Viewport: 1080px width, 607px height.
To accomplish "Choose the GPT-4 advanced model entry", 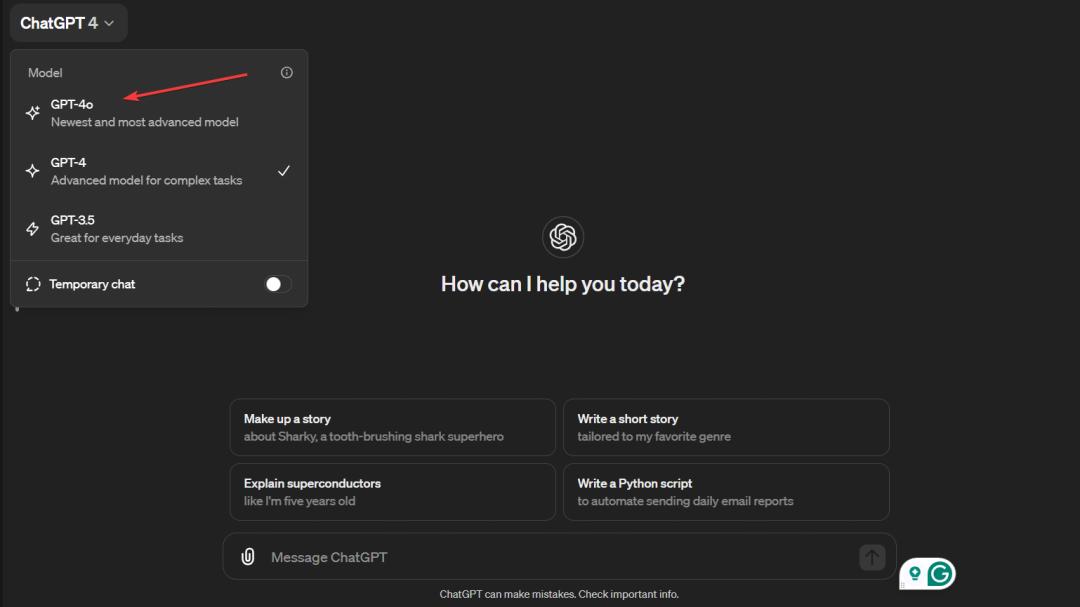I will click(146, 171).
